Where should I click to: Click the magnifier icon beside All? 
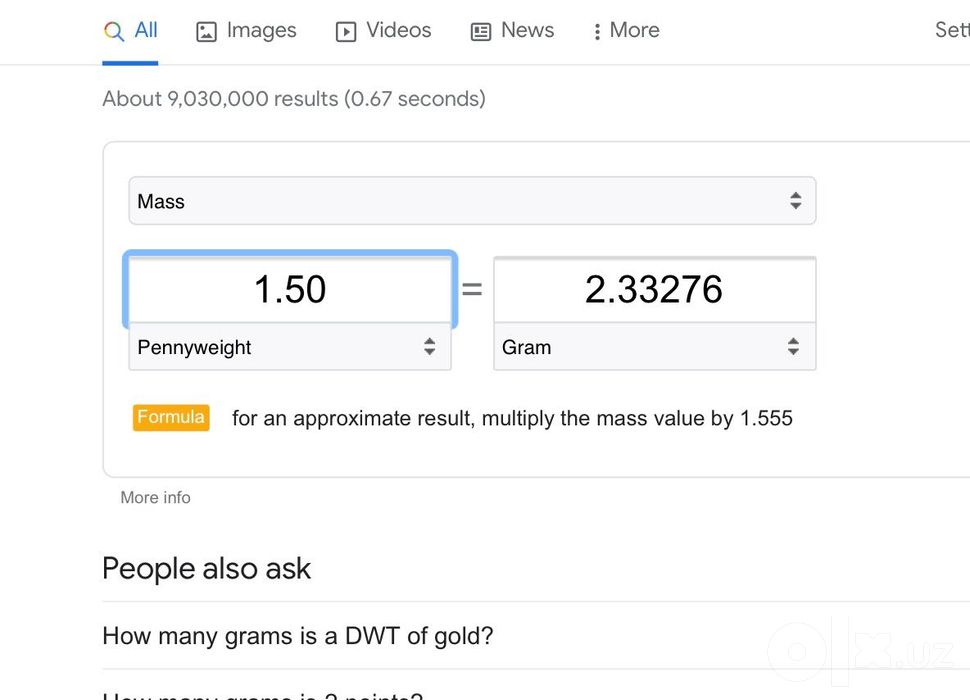pos(114,31)
